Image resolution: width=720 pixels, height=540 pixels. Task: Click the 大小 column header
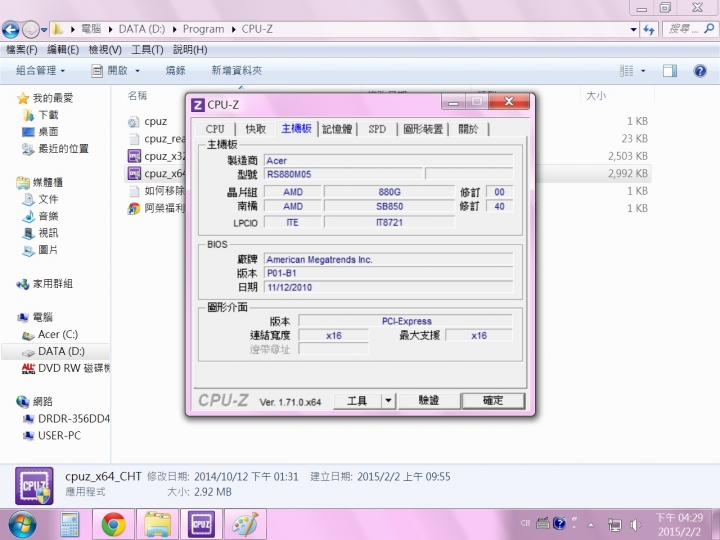click(x=596, y=96)
